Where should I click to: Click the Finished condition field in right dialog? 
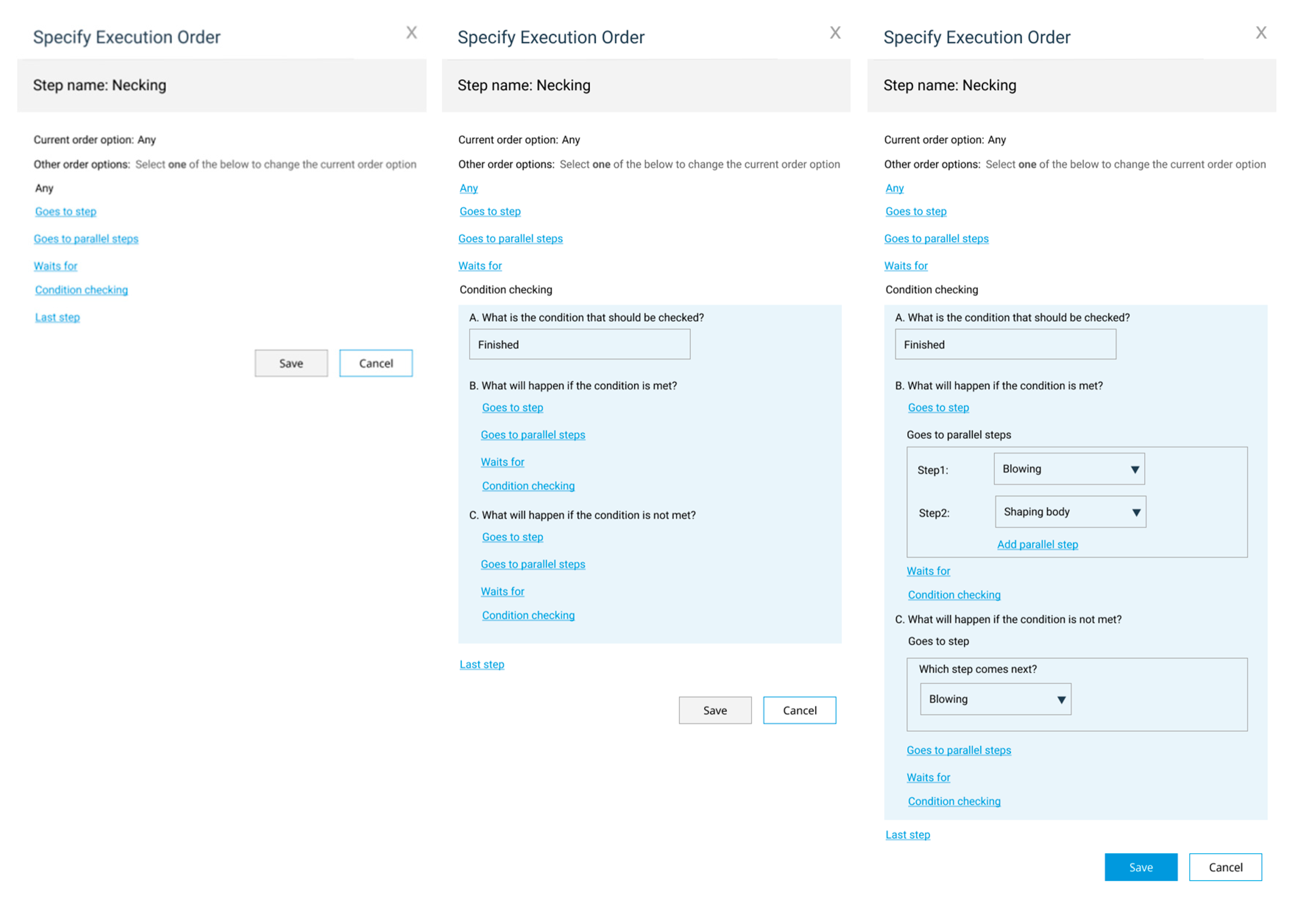1005,344
